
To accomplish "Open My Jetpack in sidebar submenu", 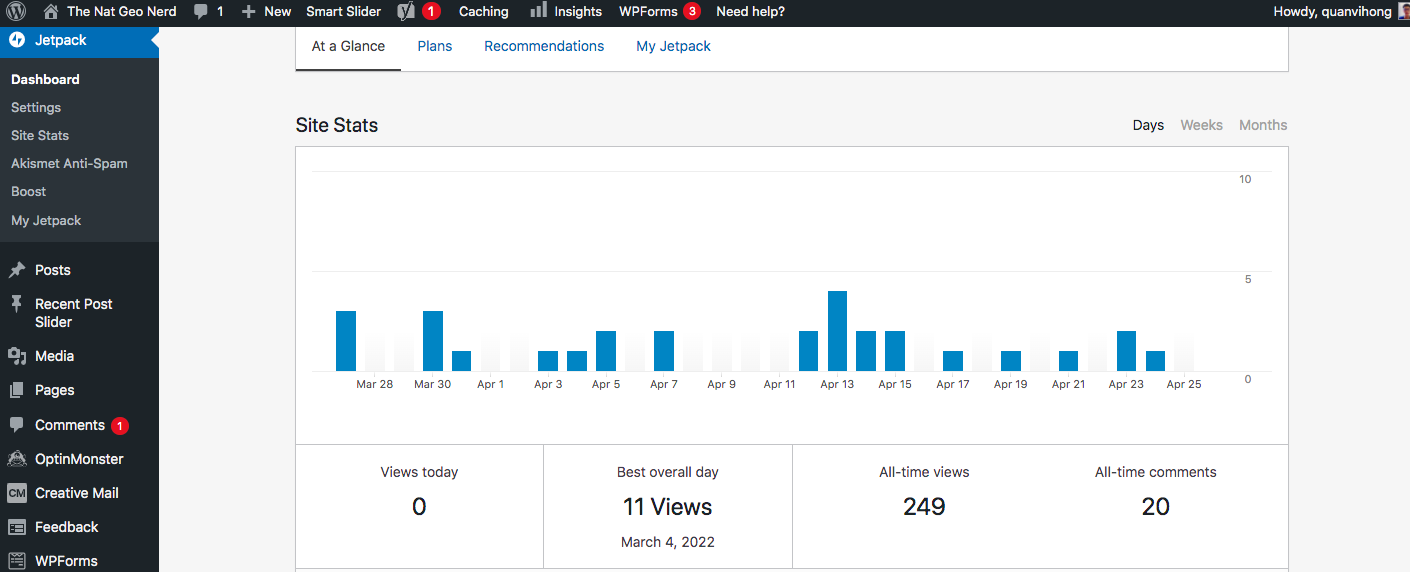I will [x=46, y=220].
